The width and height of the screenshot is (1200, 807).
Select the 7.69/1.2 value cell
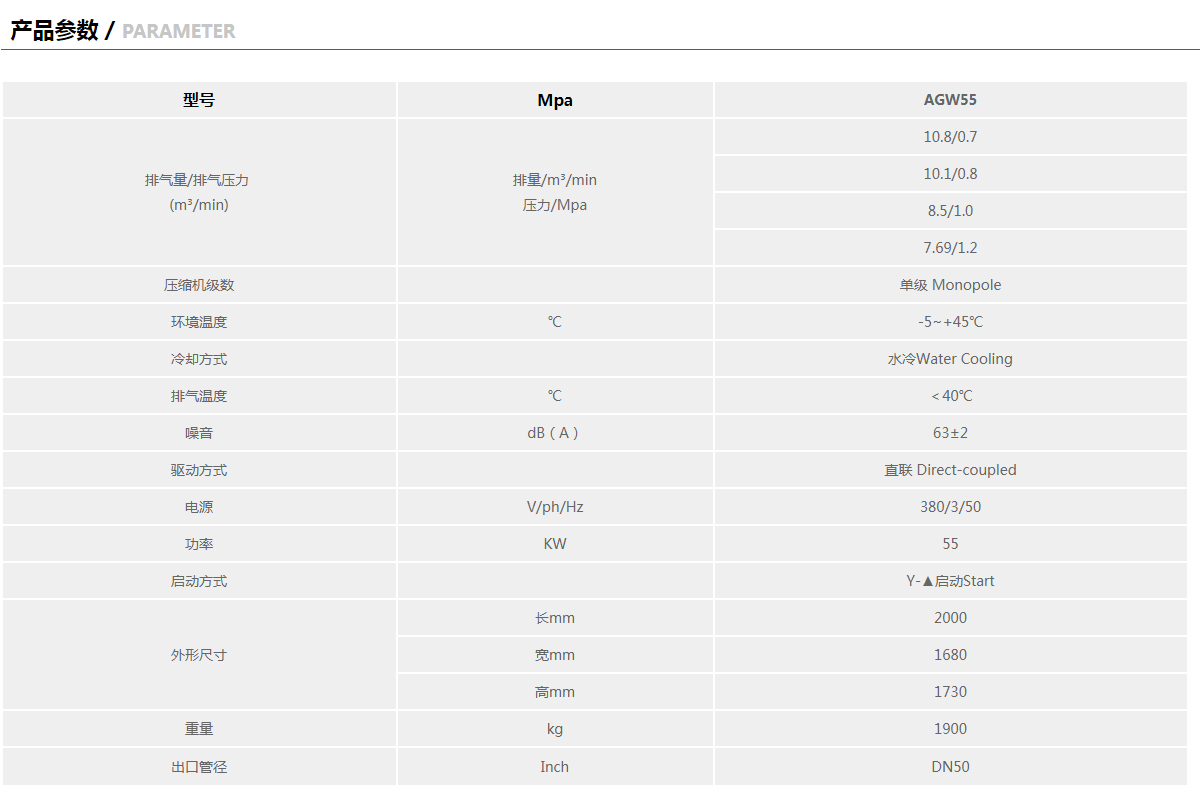click(950, 248)
